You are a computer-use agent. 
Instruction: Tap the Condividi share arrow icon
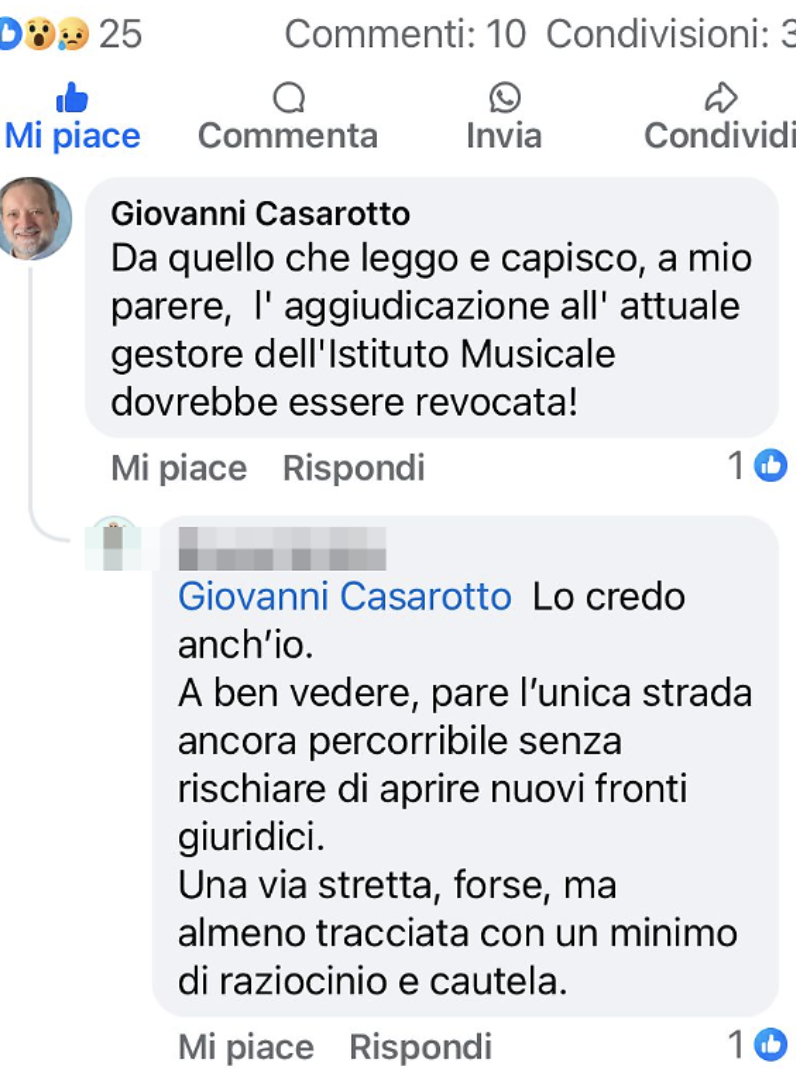coord(721,98)
